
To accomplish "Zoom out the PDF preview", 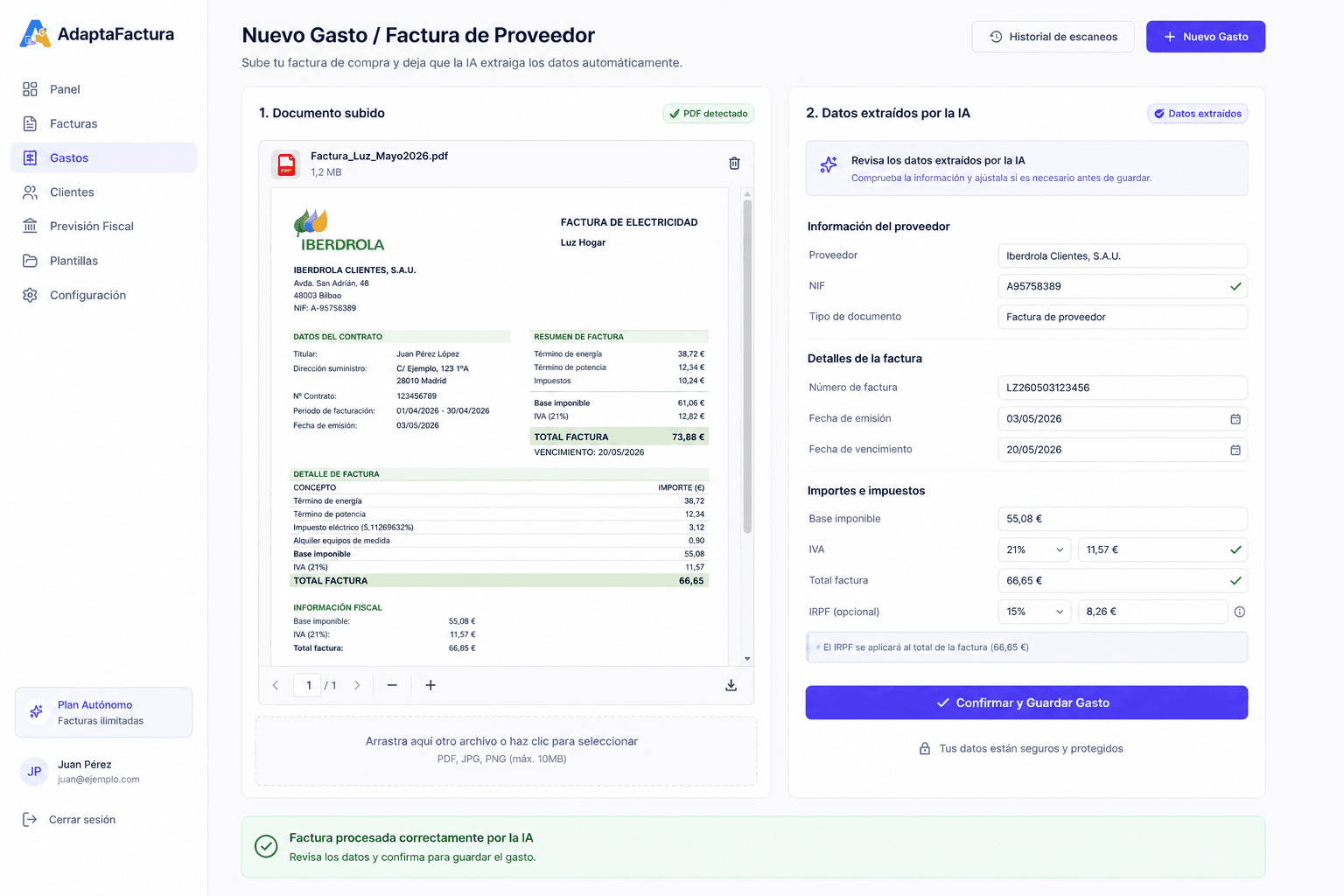I will [x=392, y=685].
